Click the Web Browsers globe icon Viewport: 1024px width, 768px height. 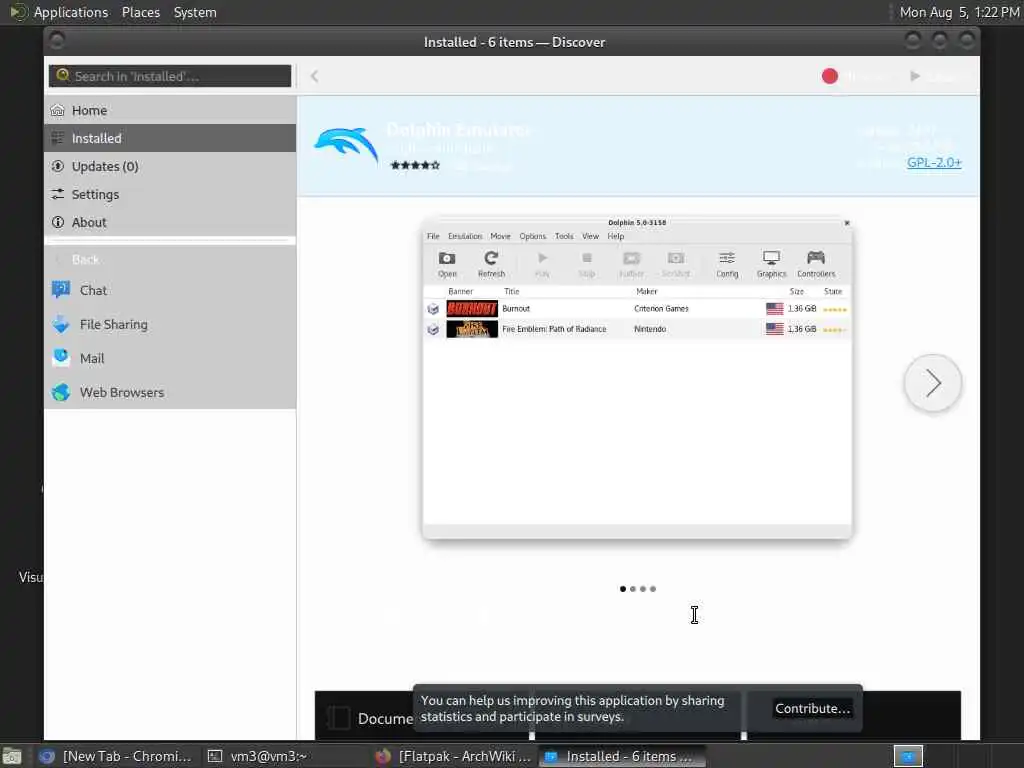[61, 392]
